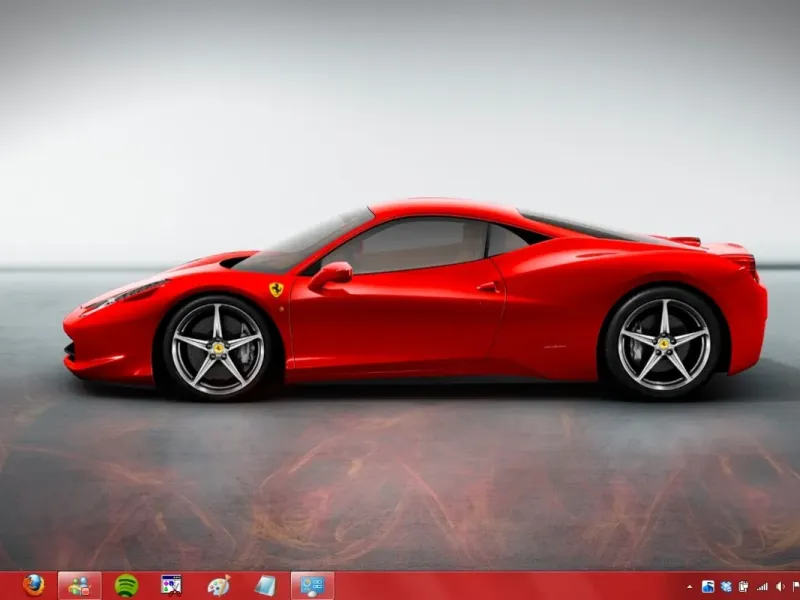800x600 pixels.
Task: Click the Ferrari's rear wheel on the wallpaper
Action: 663,344
